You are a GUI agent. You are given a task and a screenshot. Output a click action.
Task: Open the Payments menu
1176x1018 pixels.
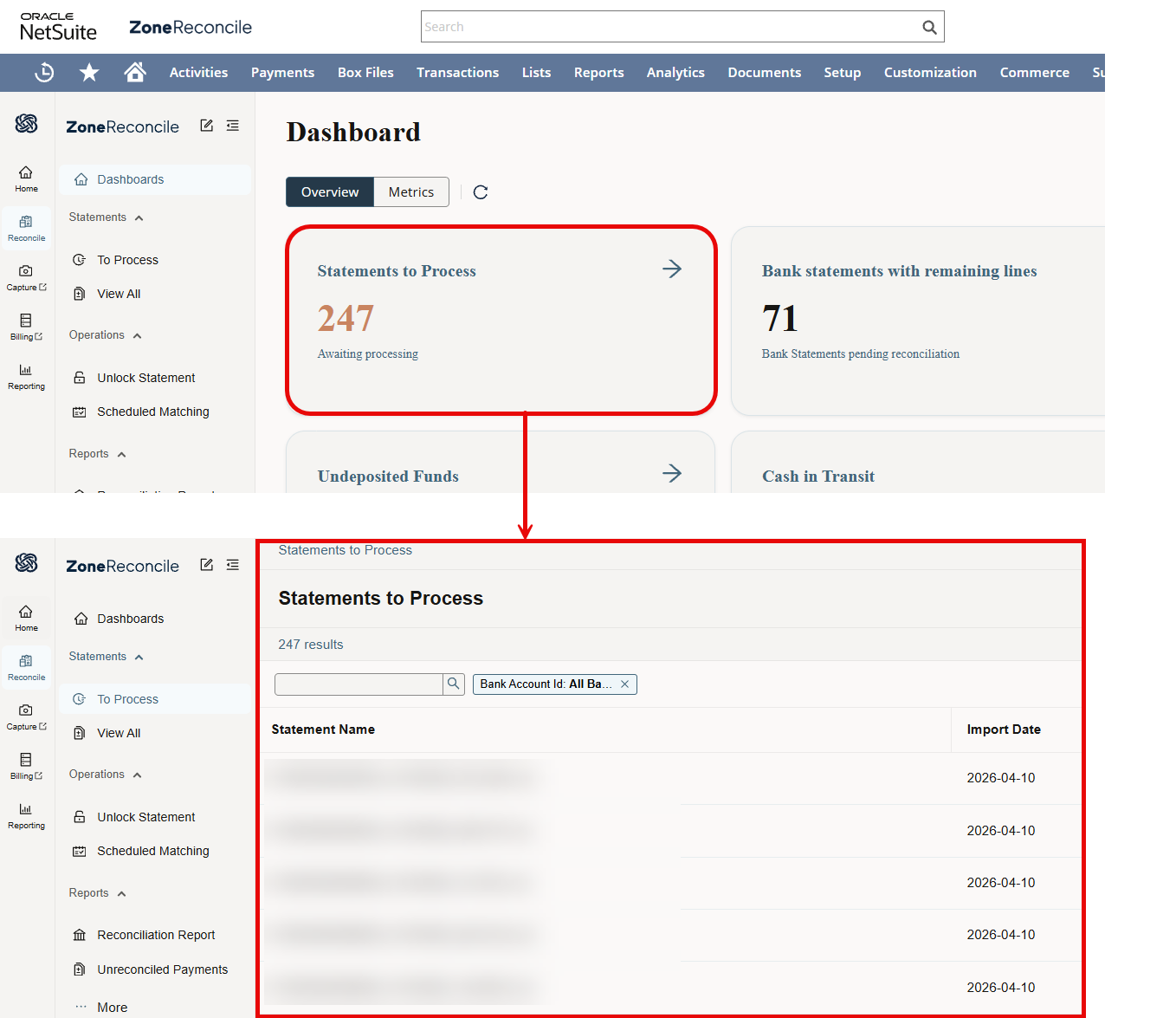[x=282, y=73]
